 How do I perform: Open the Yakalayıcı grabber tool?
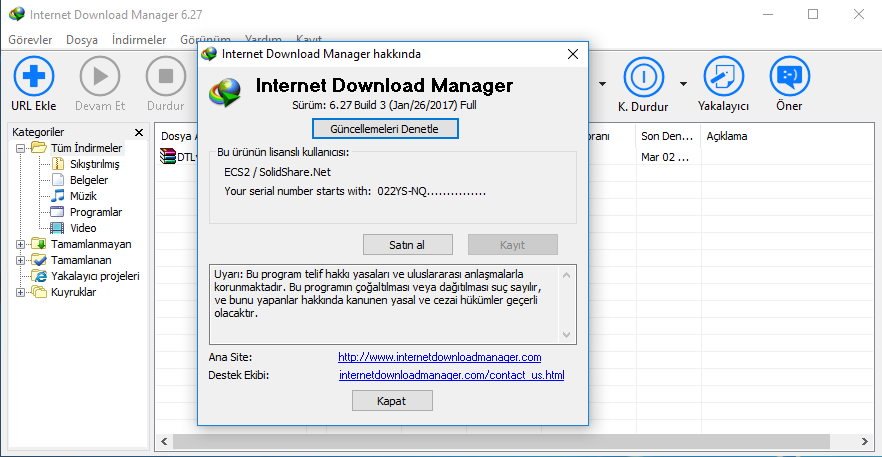point(724,76)
